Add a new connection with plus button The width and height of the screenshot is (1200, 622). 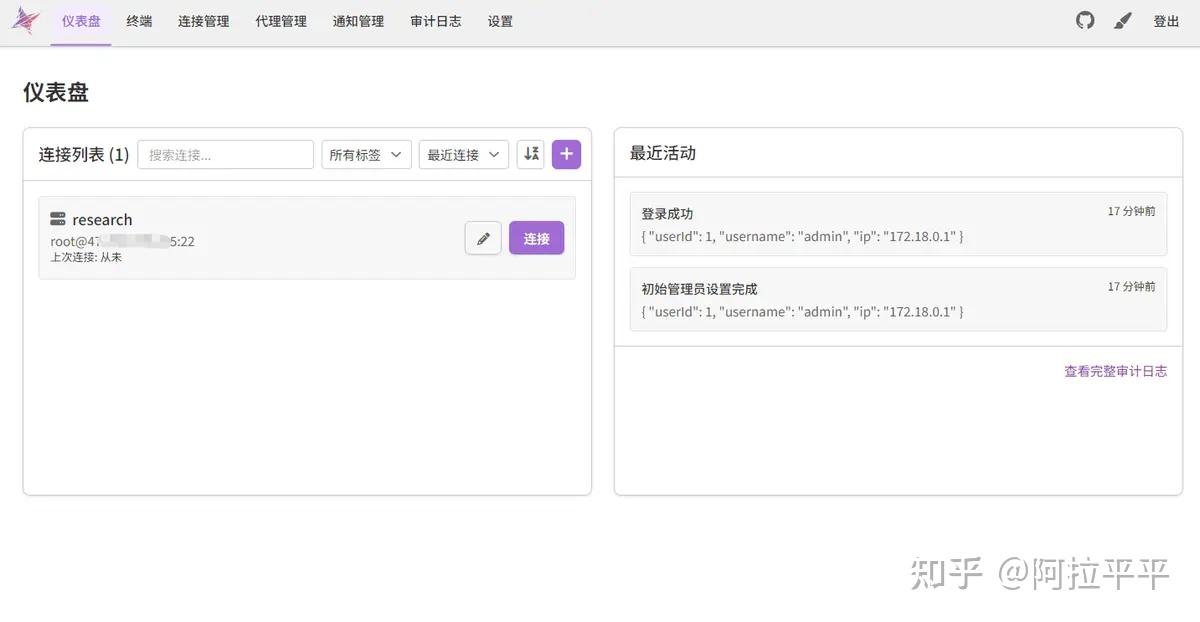tap(566, 154)
